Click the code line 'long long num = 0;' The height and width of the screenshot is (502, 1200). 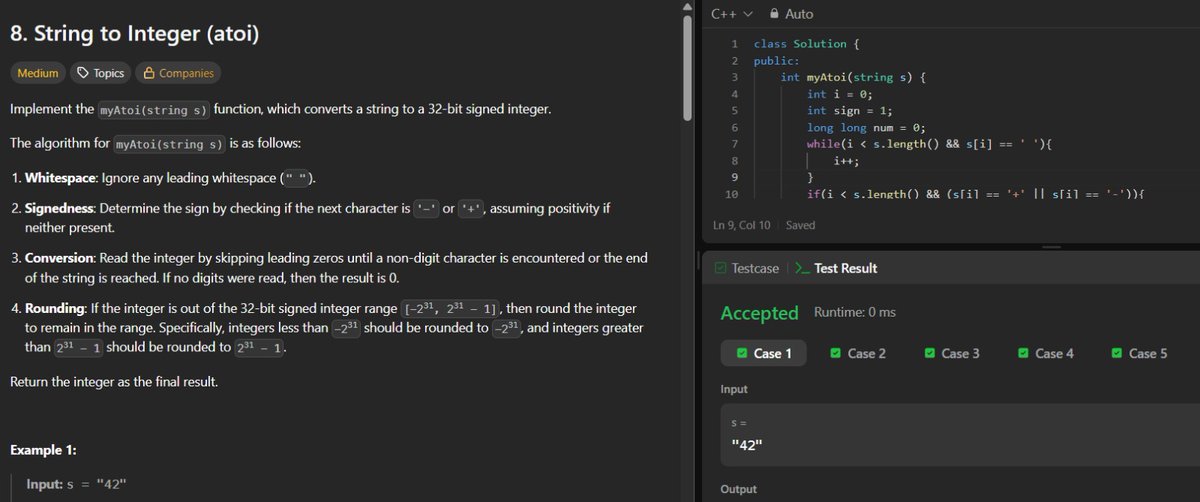(x=866, y=127)
